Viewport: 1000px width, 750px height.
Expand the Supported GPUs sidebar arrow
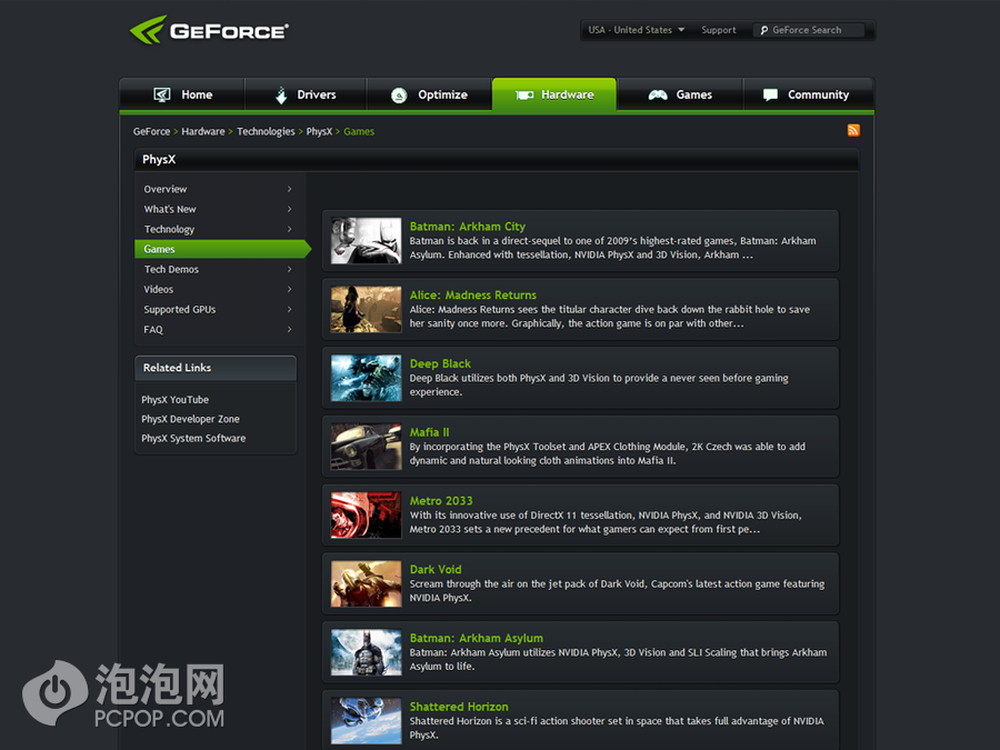289,309
